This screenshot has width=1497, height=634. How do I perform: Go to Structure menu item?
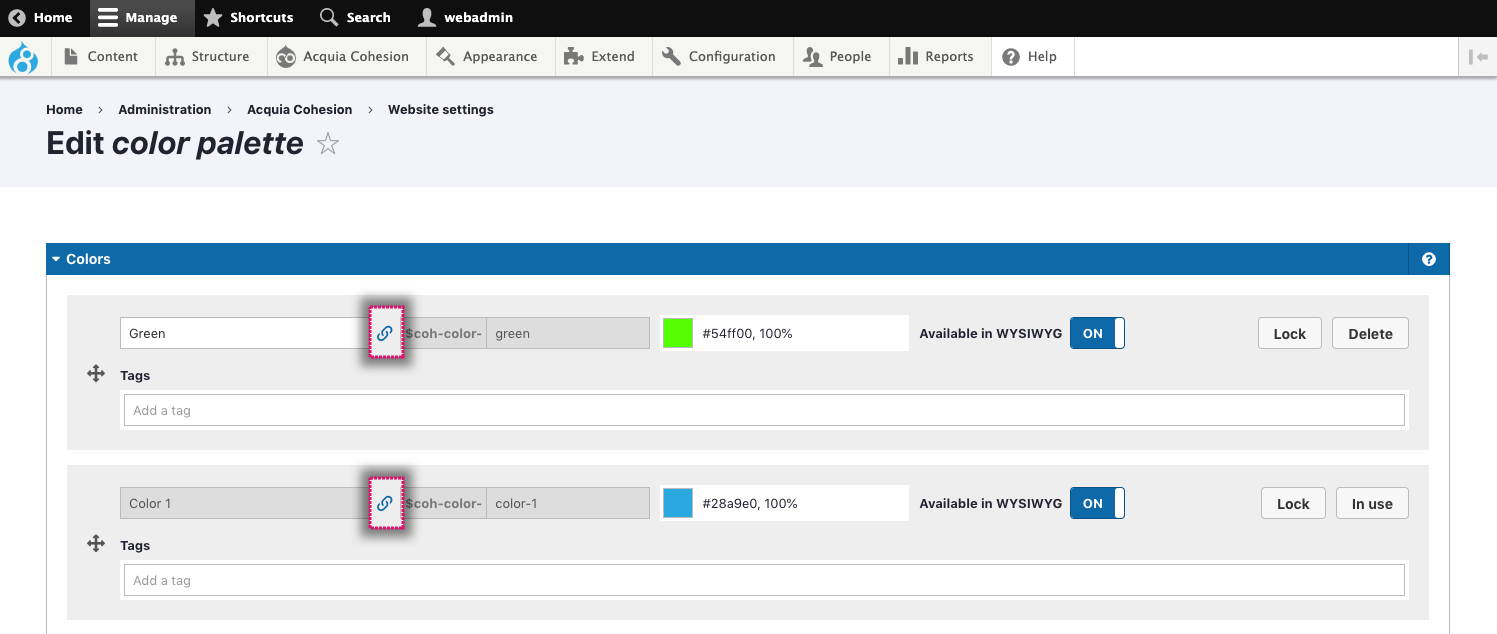(208, 57)
